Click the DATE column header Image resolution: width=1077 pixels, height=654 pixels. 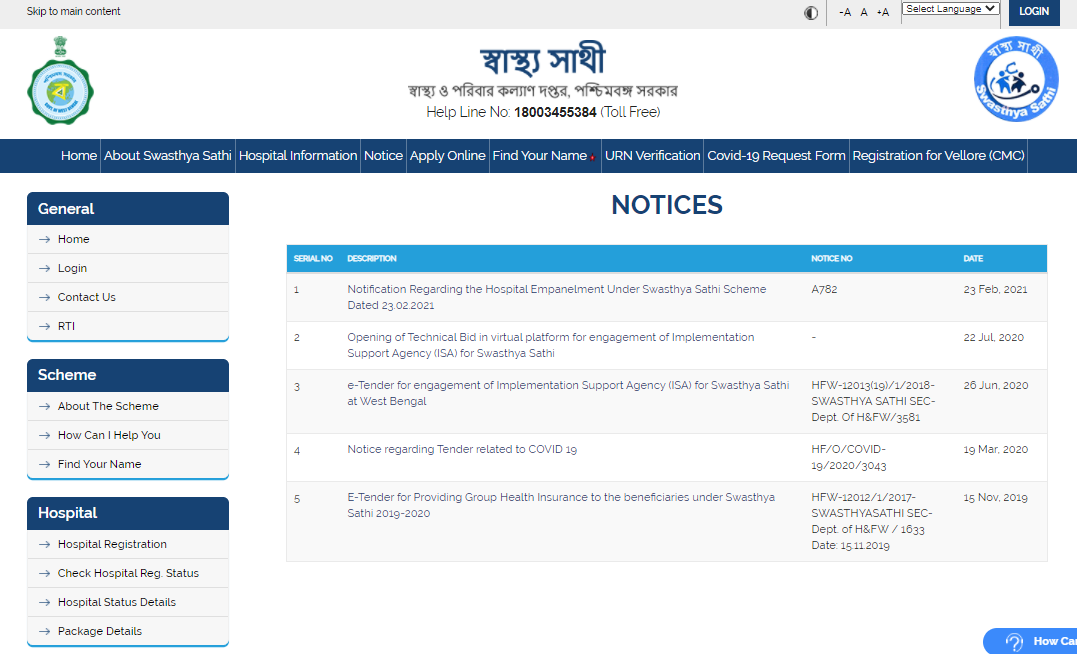coord(973,258)
